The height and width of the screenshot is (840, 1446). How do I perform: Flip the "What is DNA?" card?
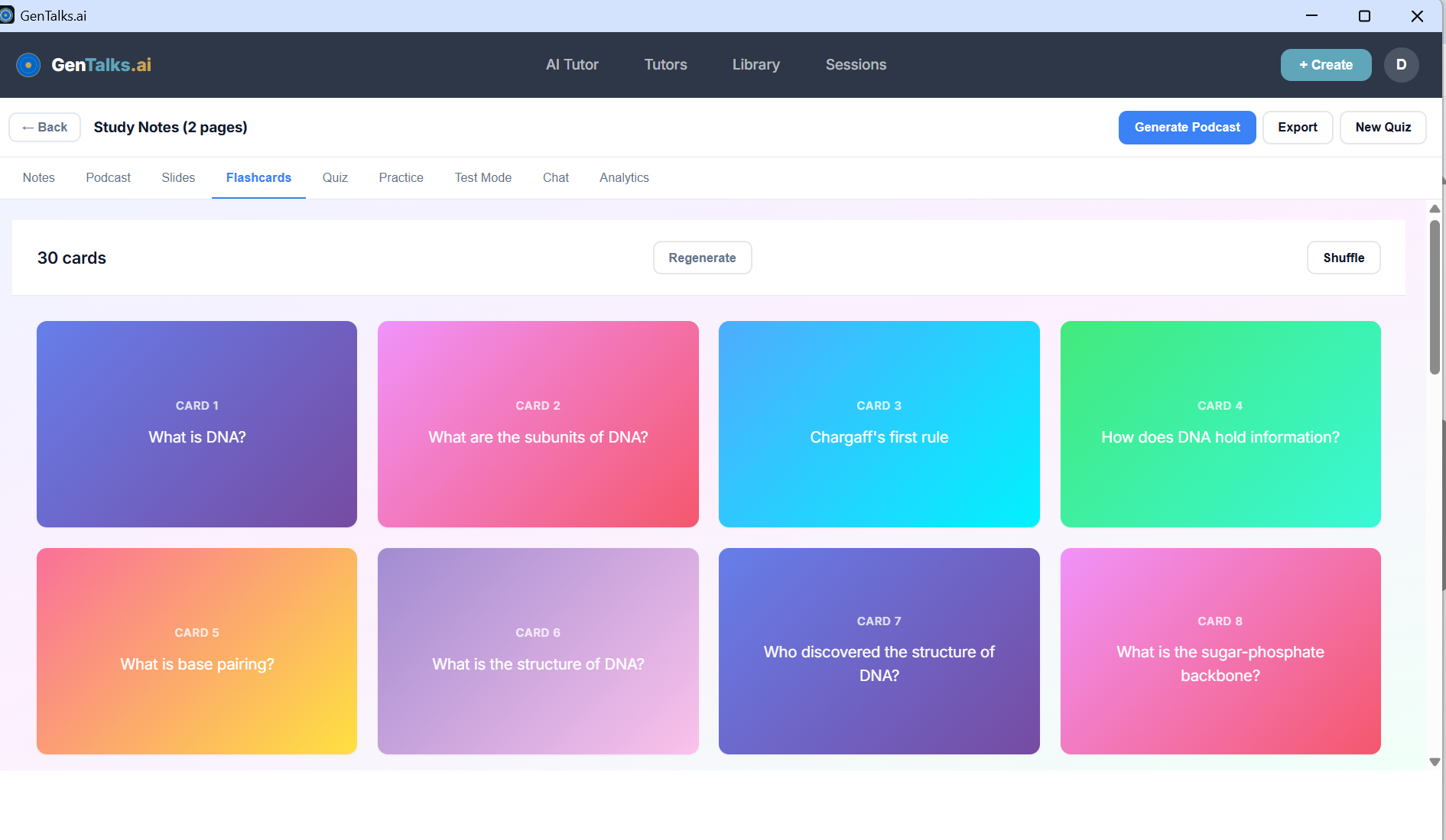tap(197, 424)
